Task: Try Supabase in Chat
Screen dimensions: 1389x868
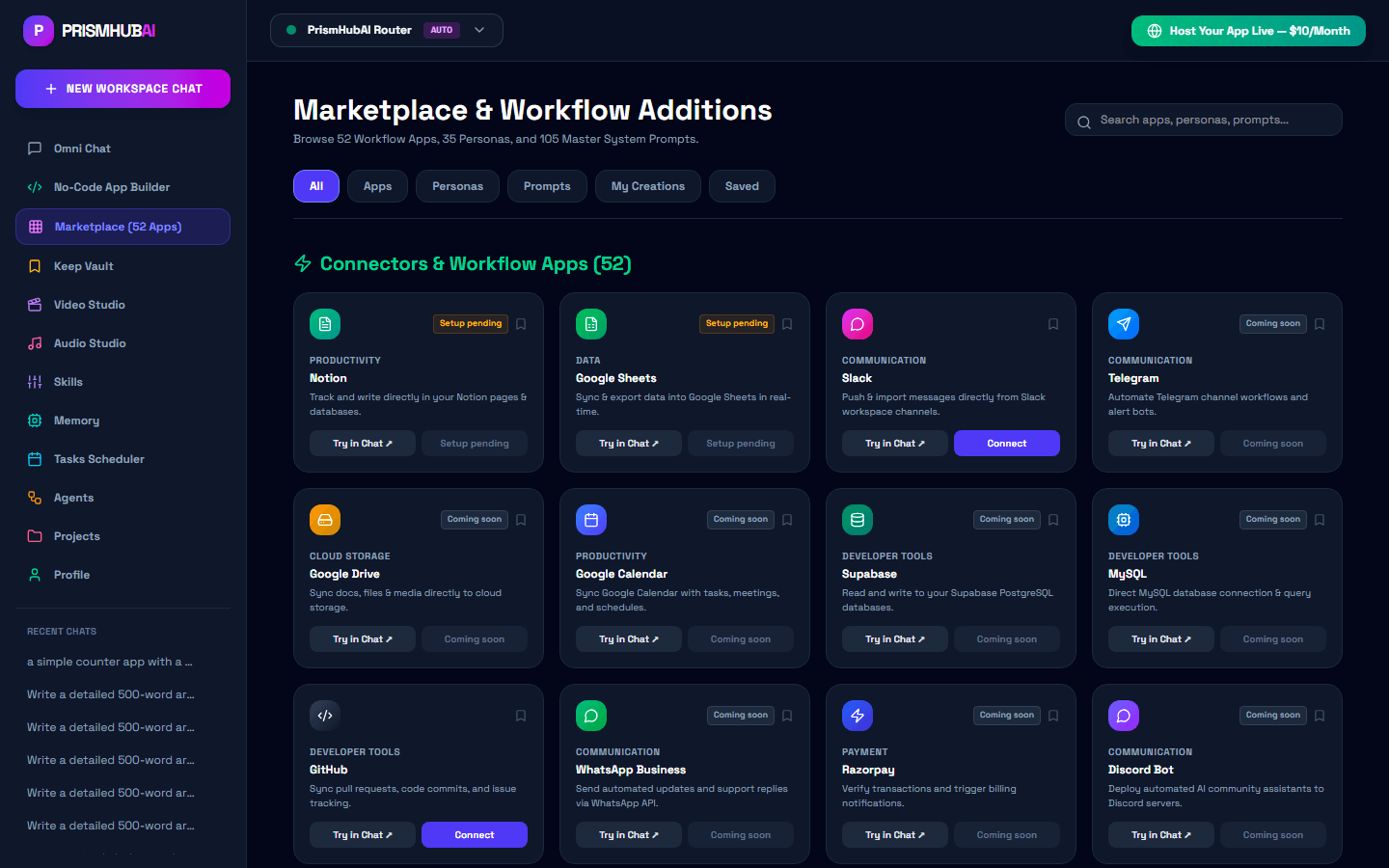Action: pos(895,639)
